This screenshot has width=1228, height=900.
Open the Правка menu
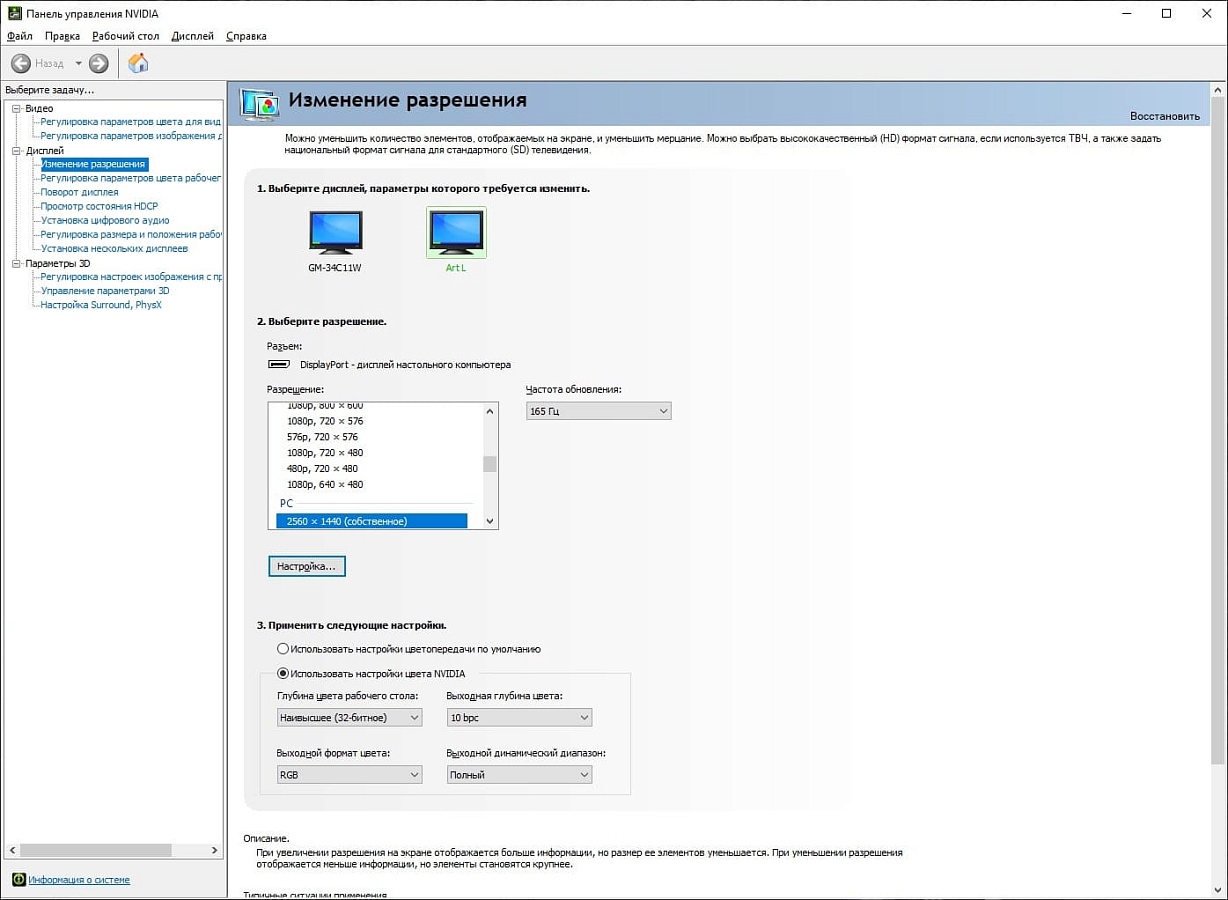(x=62, y=36)
